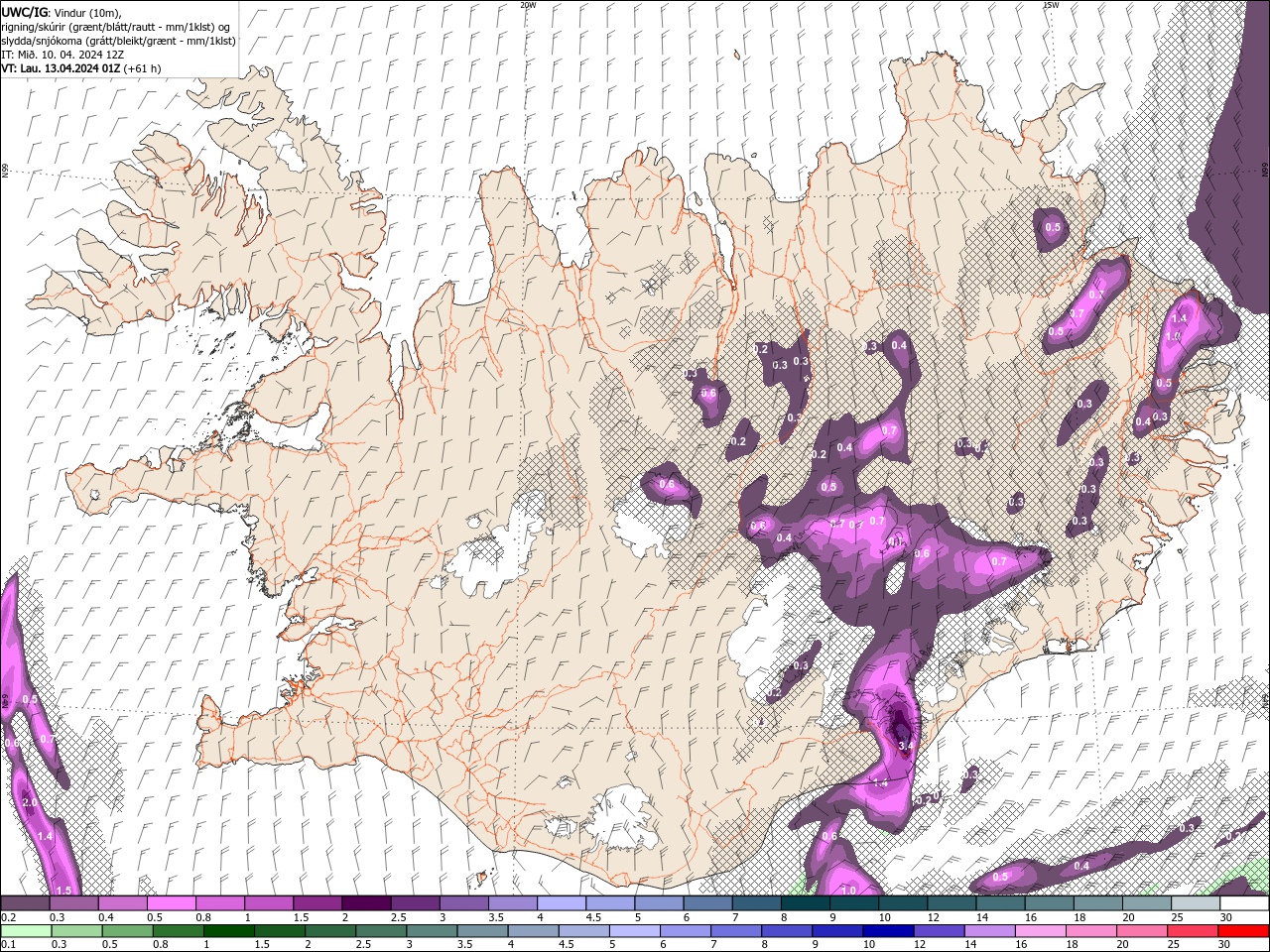Click the 20W longitude label

click(x=528, y=5)
